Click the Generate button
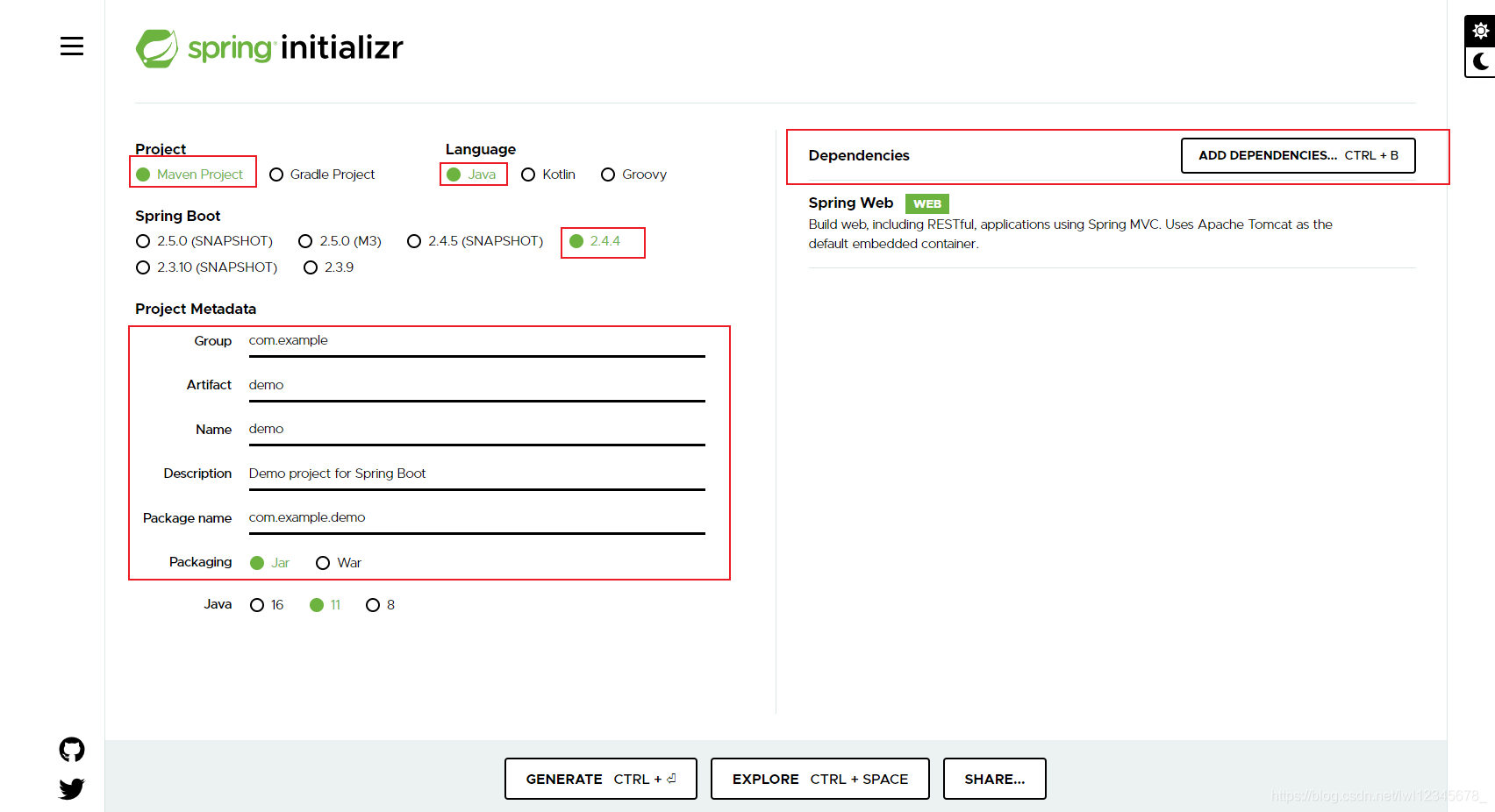 tap(601, 779)
